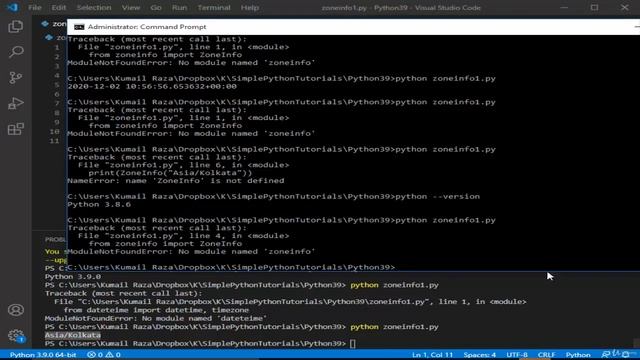Open the Search view in activity bar

[16, 52]
